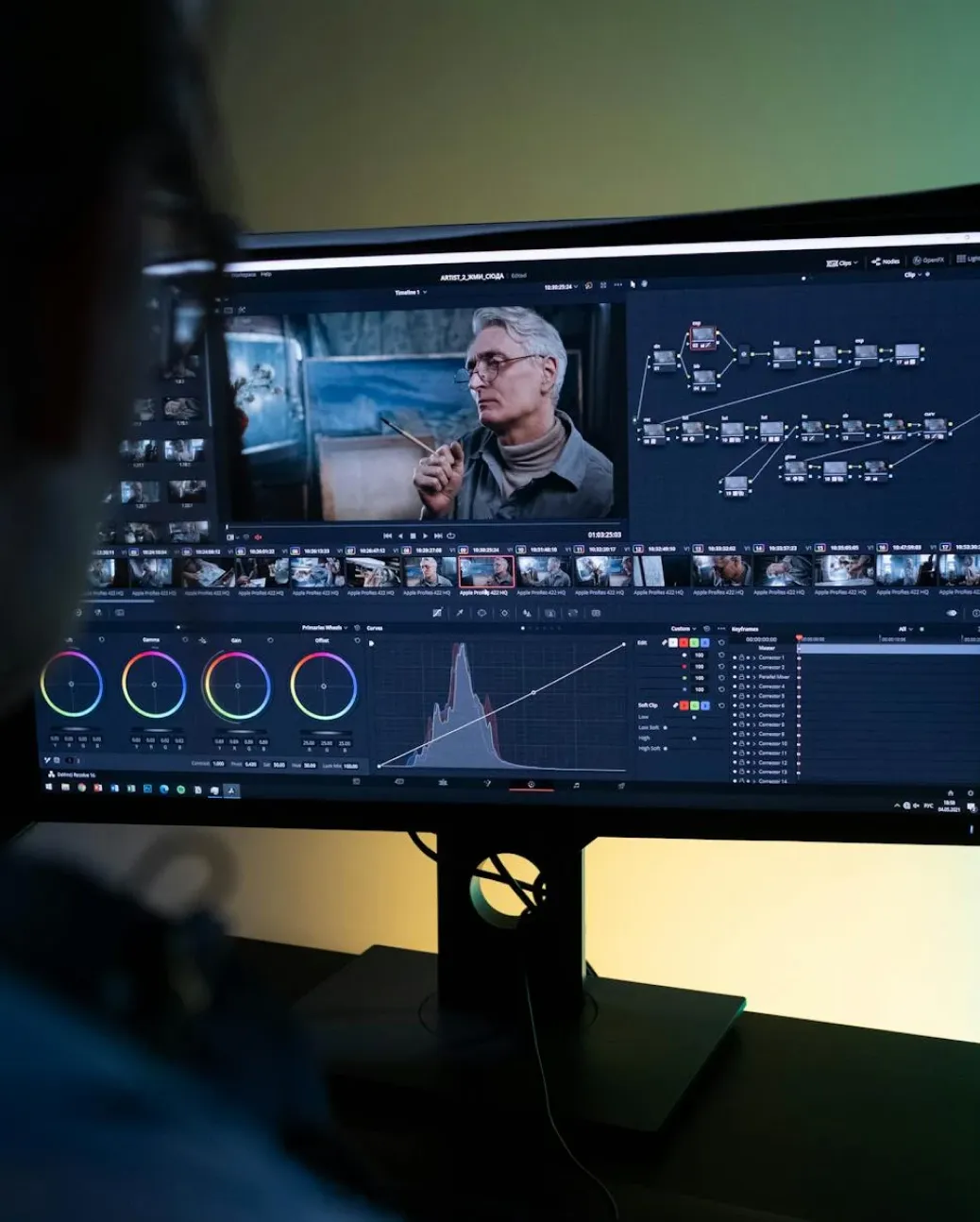
Task: Open the Power Window palette
Action: [482, 613]
